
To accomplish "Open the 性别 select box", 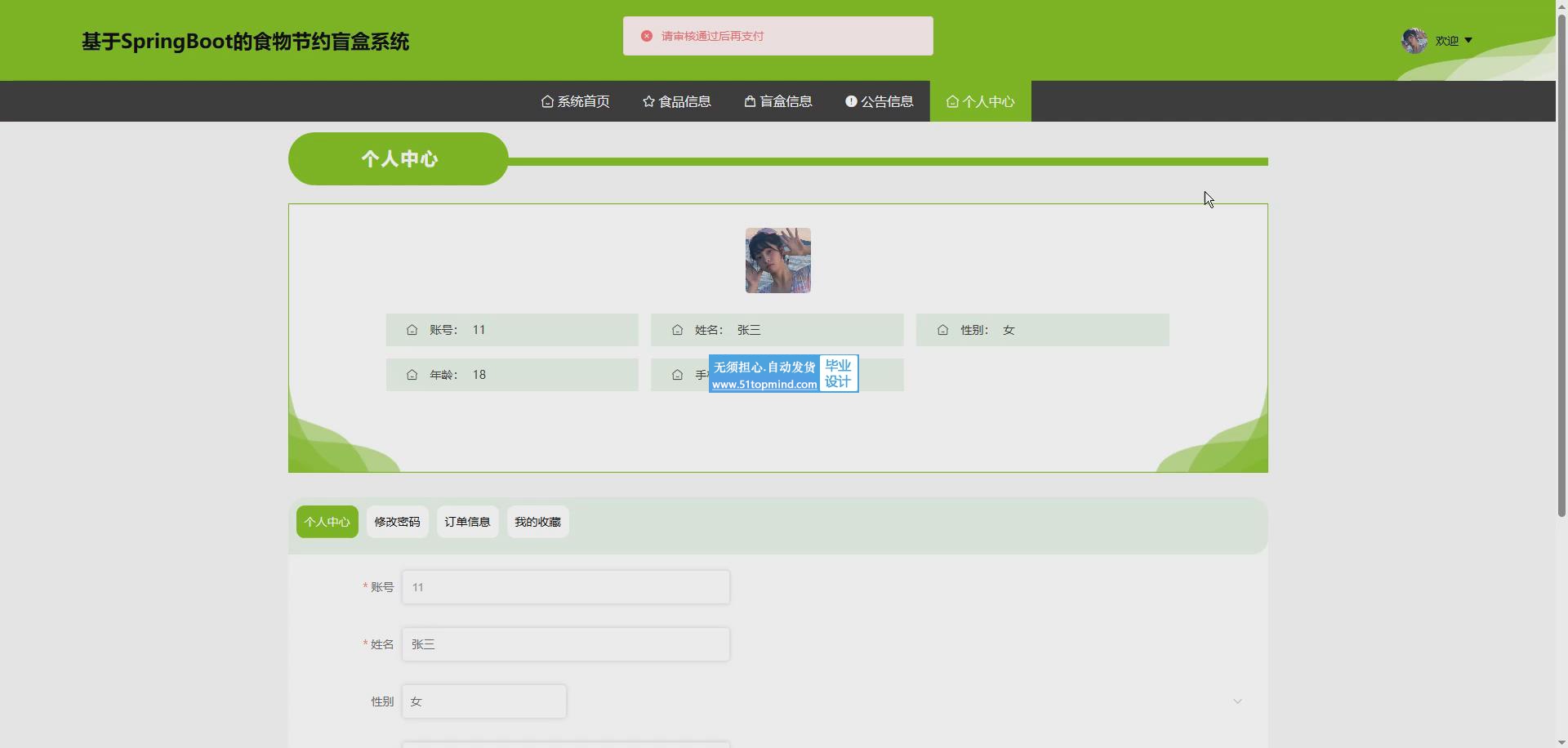I will pos(484,701).
